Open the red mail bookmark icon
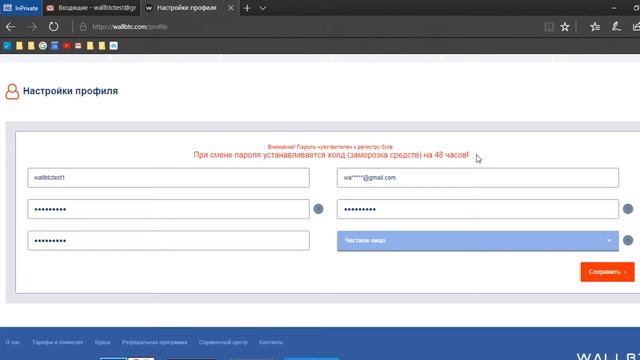 pyautogui.click(x=78, y=46)
